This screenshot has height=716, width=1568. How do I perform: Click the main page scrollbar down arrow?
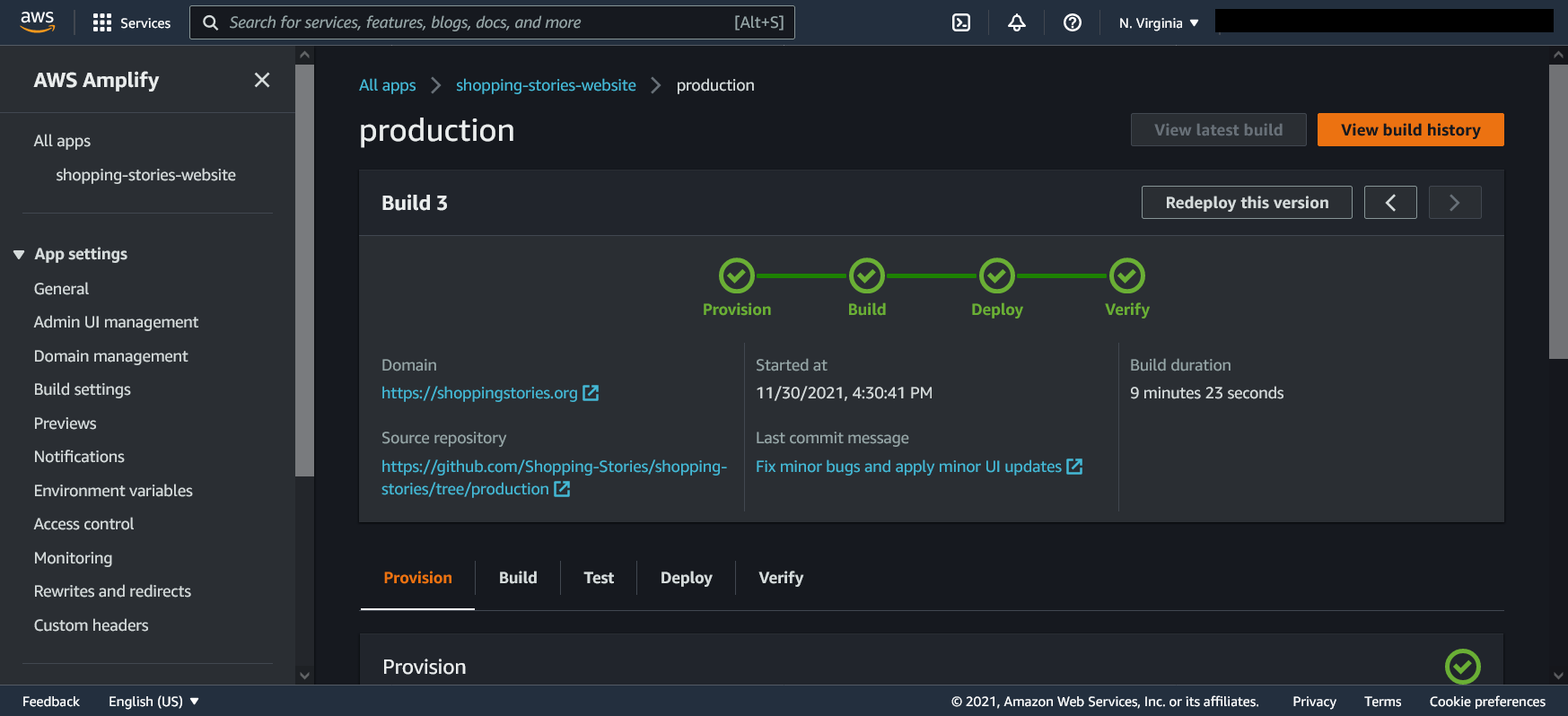[1558, 676]
